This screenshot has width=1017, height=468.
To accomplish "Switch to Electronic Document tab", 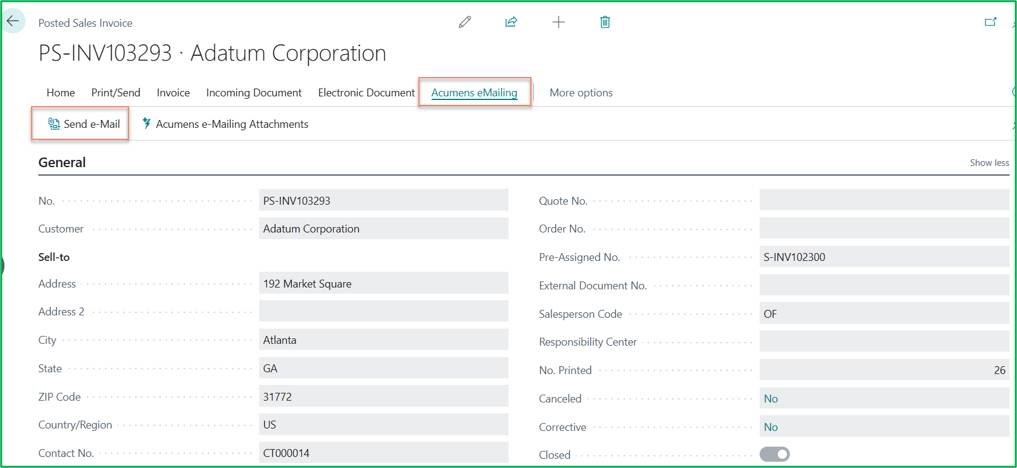I will (366, 93).
